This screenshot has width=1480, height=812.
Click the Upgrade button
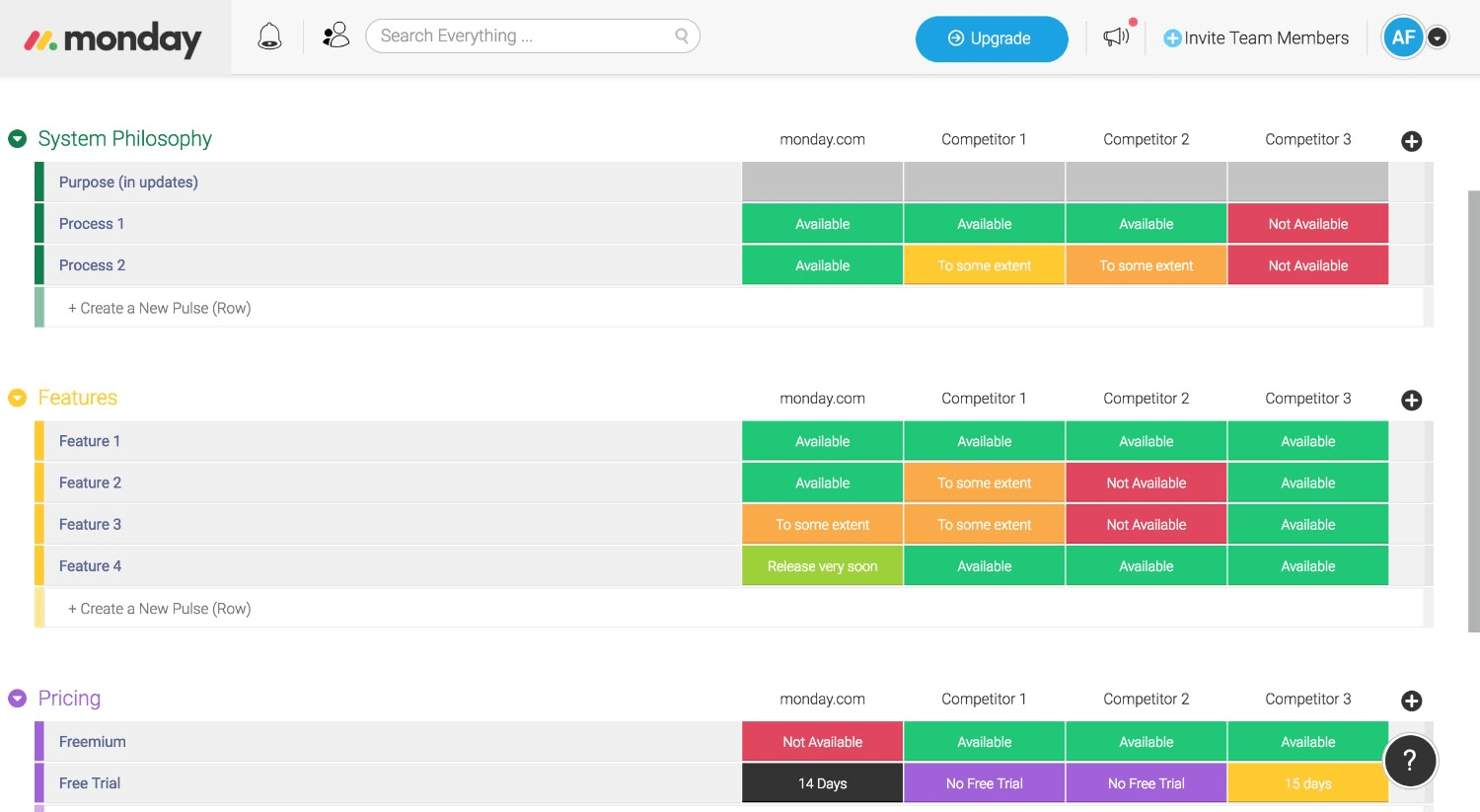tap(992, 38)
